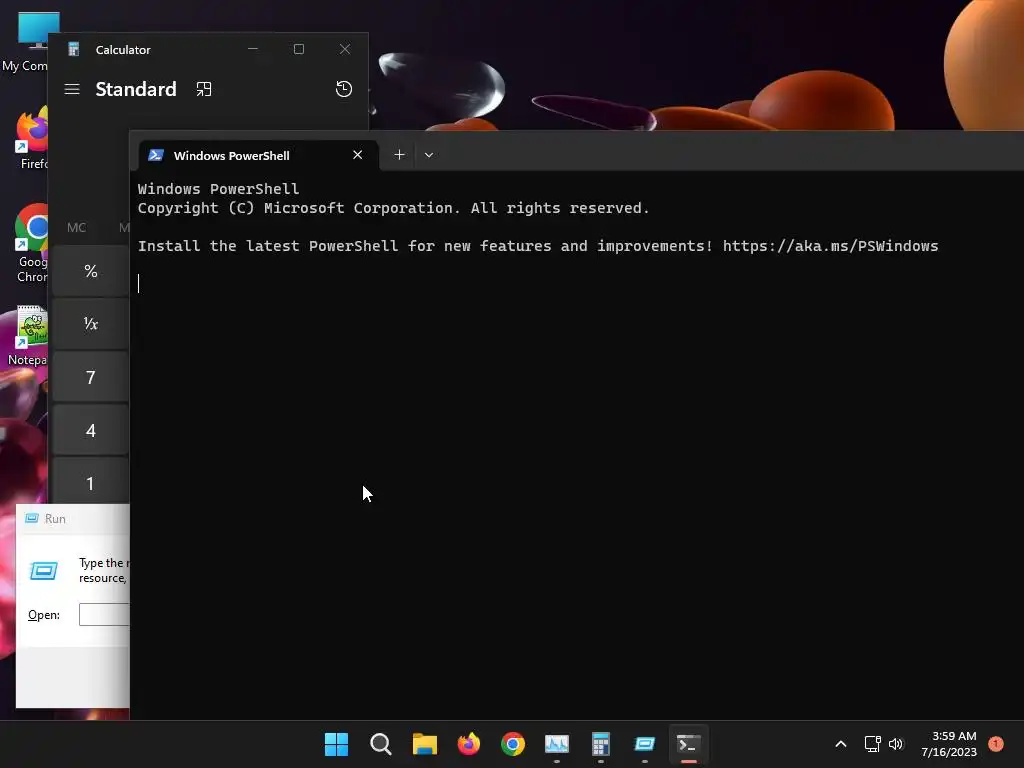Show hidden system tray icons
Screen dimensions: 1024x768
tap(840, 744)
